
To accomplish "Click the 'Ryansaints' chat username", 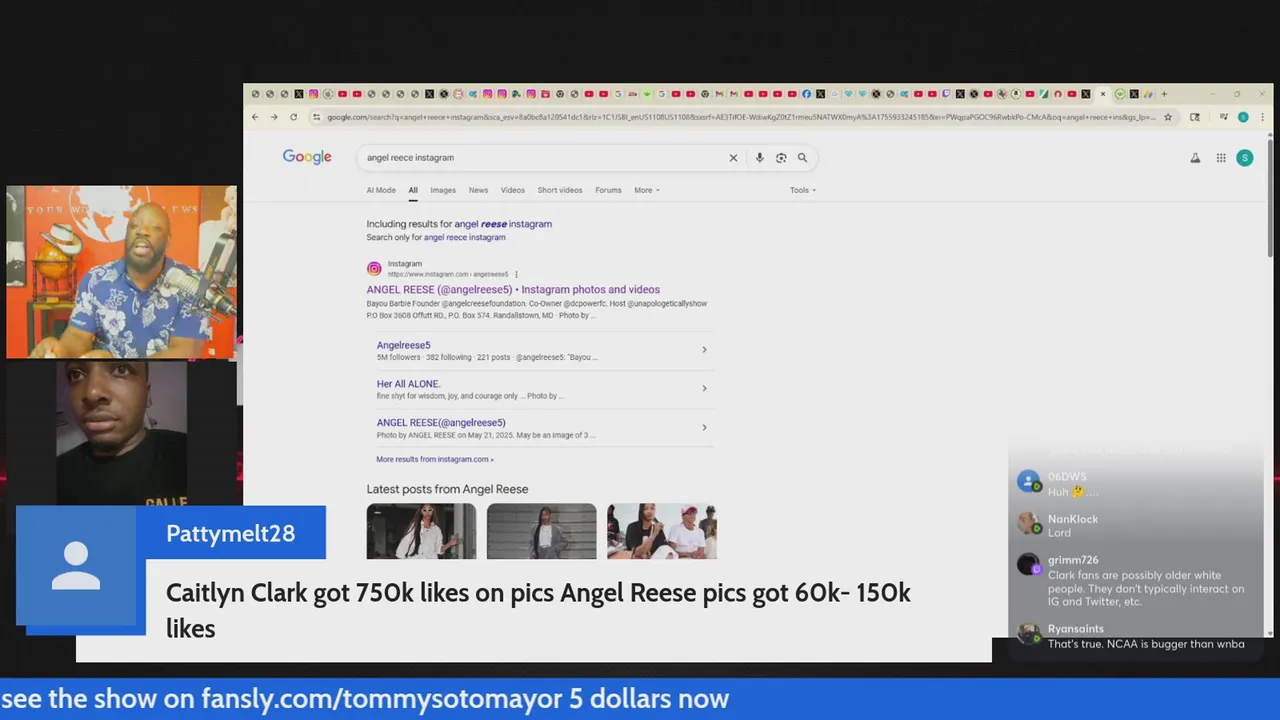I will [1076, 629].
